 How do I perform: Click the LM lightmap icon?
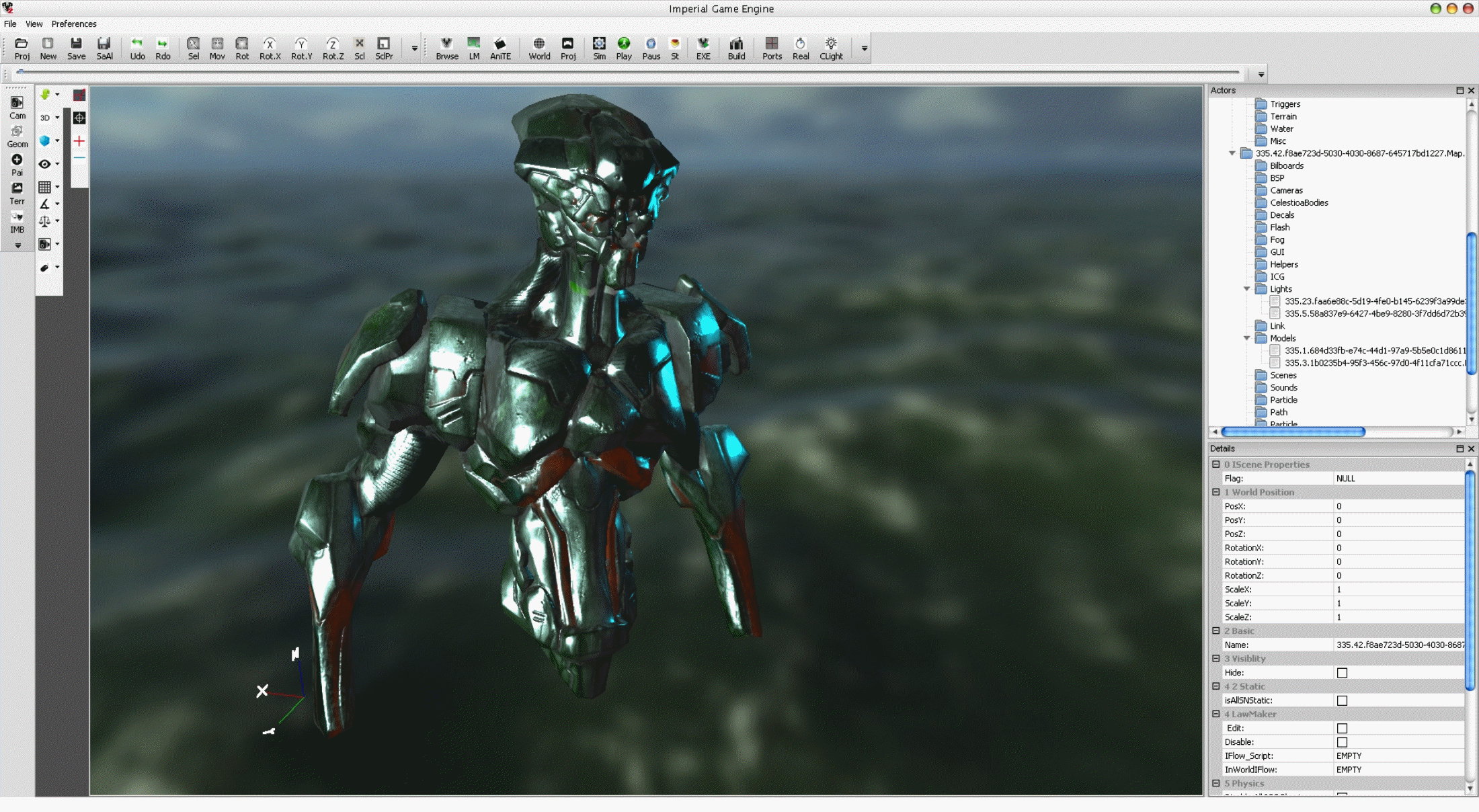474,48
